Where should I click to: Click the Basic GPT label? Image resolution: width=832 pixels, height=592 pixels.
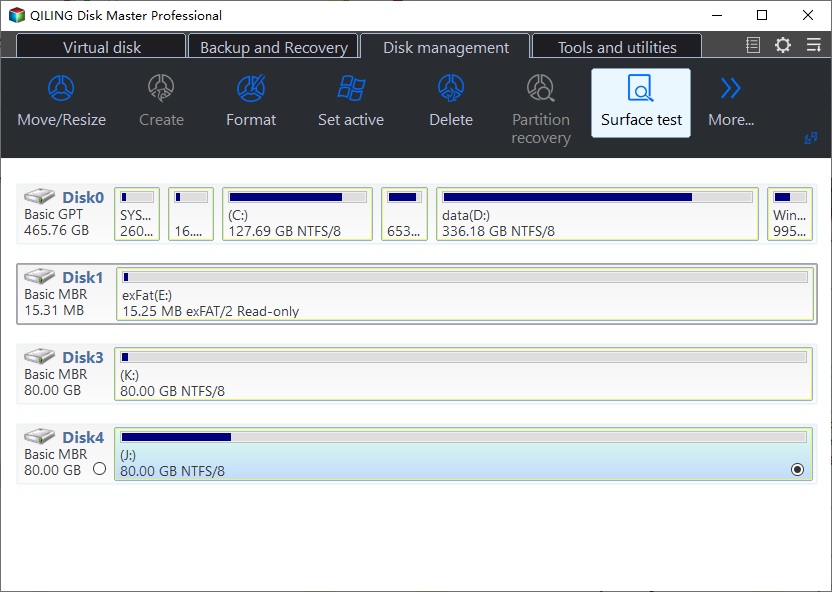[x=53, y=214]
